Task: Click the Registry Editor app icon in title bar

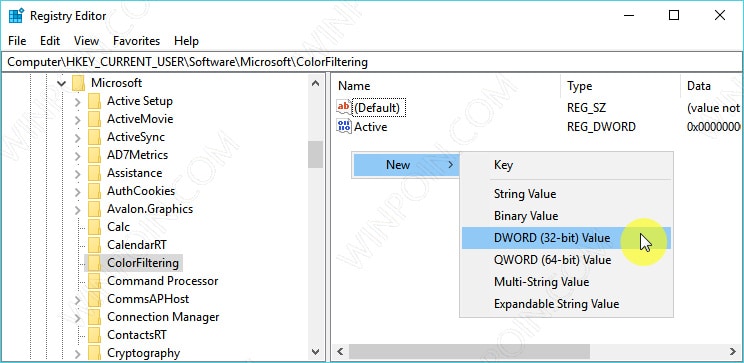Action: click(x=16, y=16)
